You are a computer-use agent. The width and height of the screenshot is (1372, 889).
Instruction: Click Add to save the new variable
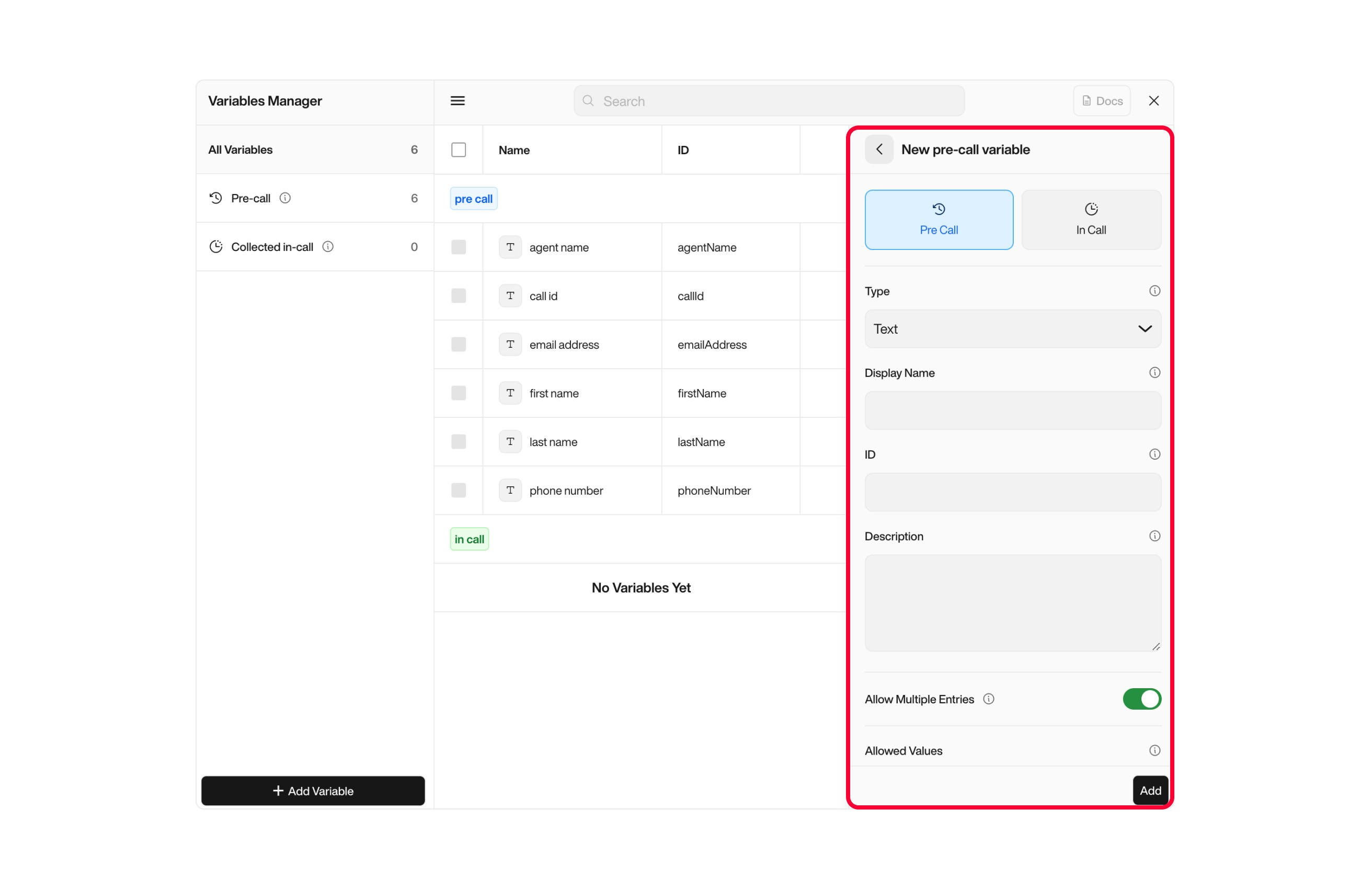click(x=1149, y=790)
